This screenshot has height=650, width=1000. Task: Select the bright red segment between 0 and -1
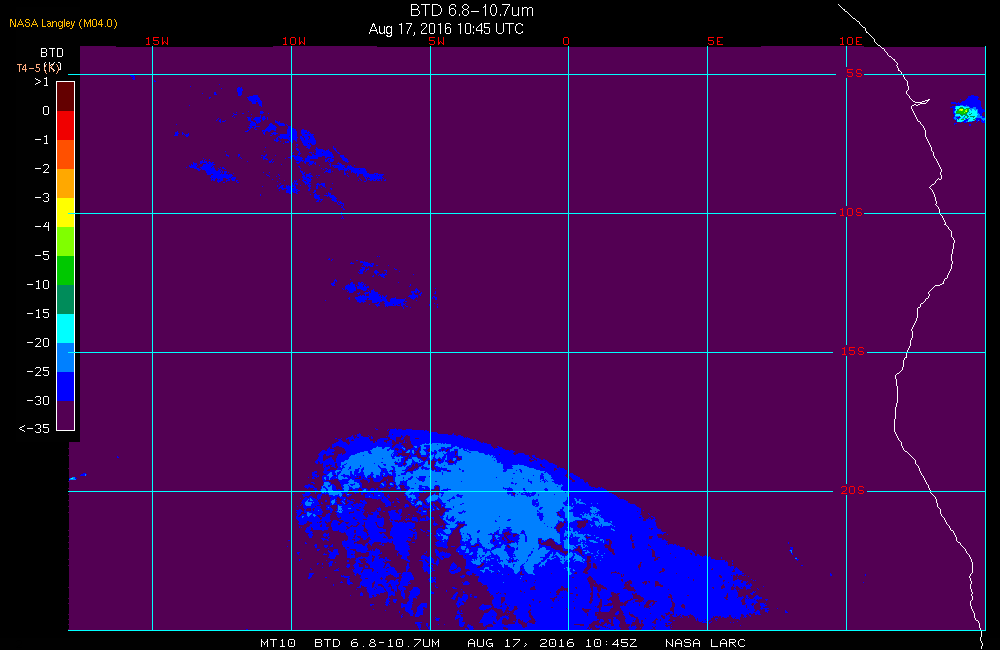click(x=66, y=125)
